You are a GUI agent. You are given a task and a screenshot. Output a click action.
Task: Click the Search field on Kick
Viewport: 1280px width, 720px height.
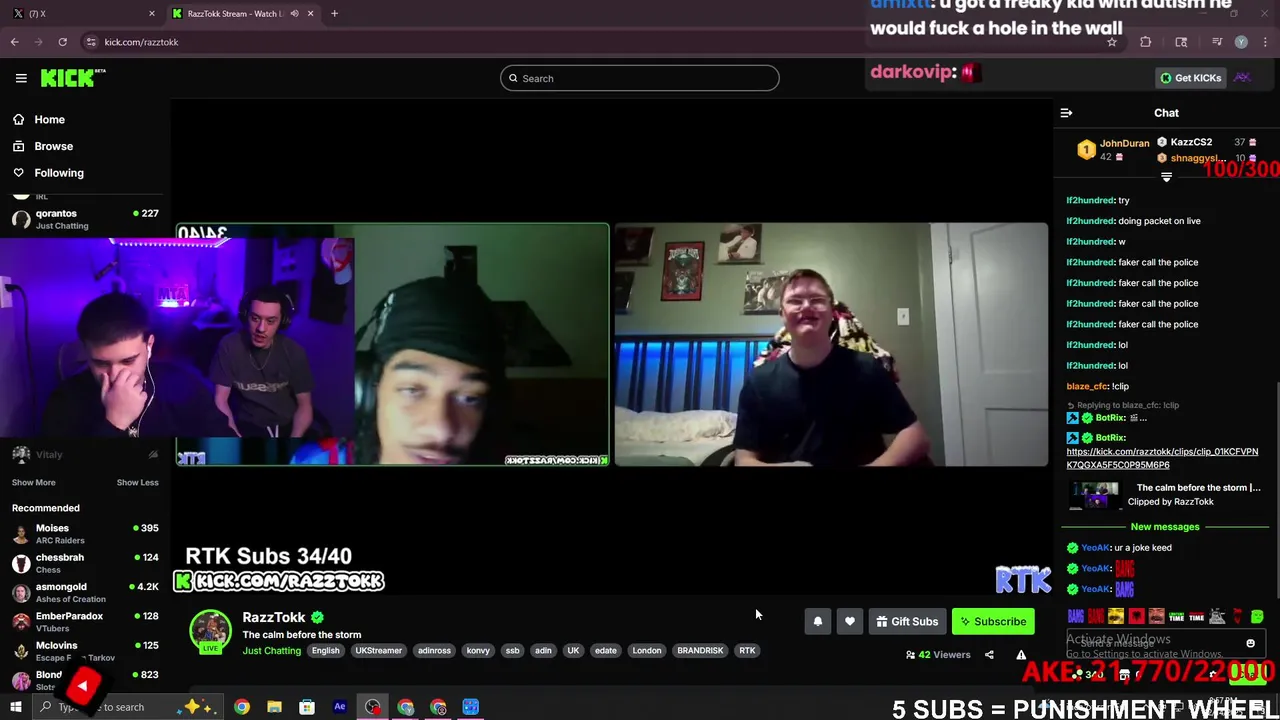[x=639, y=78]
